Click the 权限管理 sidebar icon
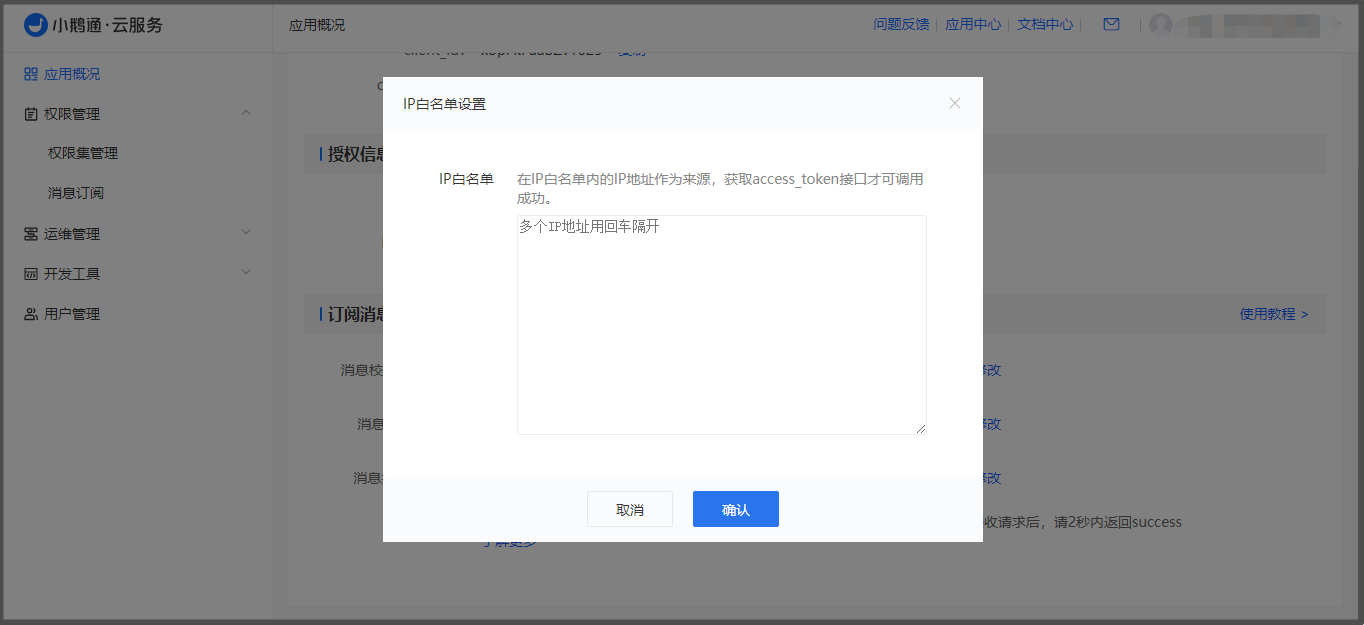This screenshot has width=1364, height=625. (x=31, y=114)
